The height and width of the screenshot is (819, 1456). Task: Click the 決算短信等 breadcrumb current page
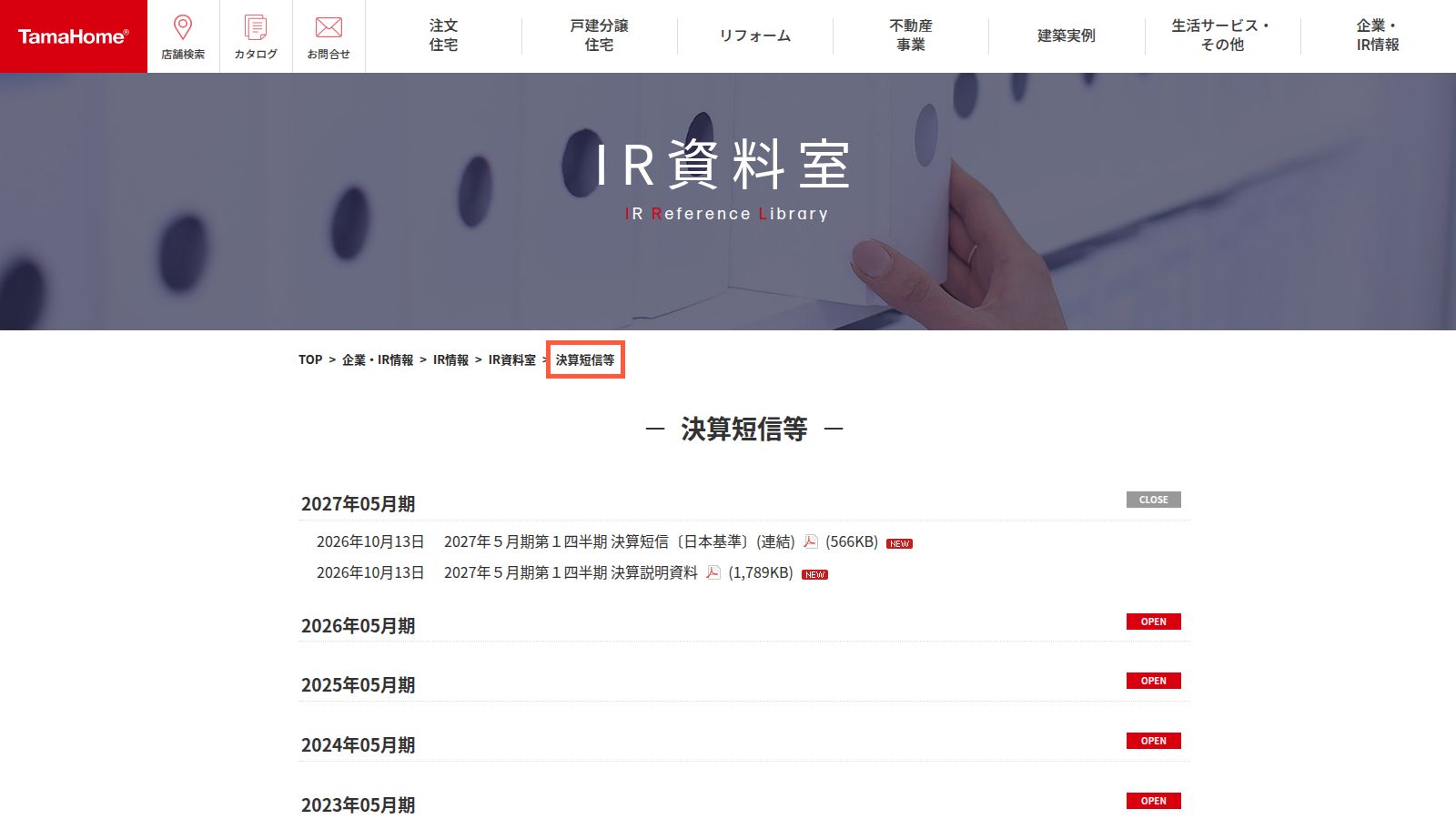[x=585, y=360]
